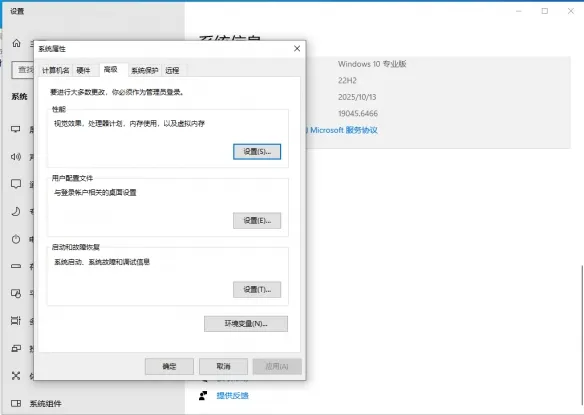Select the 22H2 version value
584x415 pixels.
pos(347,80)
